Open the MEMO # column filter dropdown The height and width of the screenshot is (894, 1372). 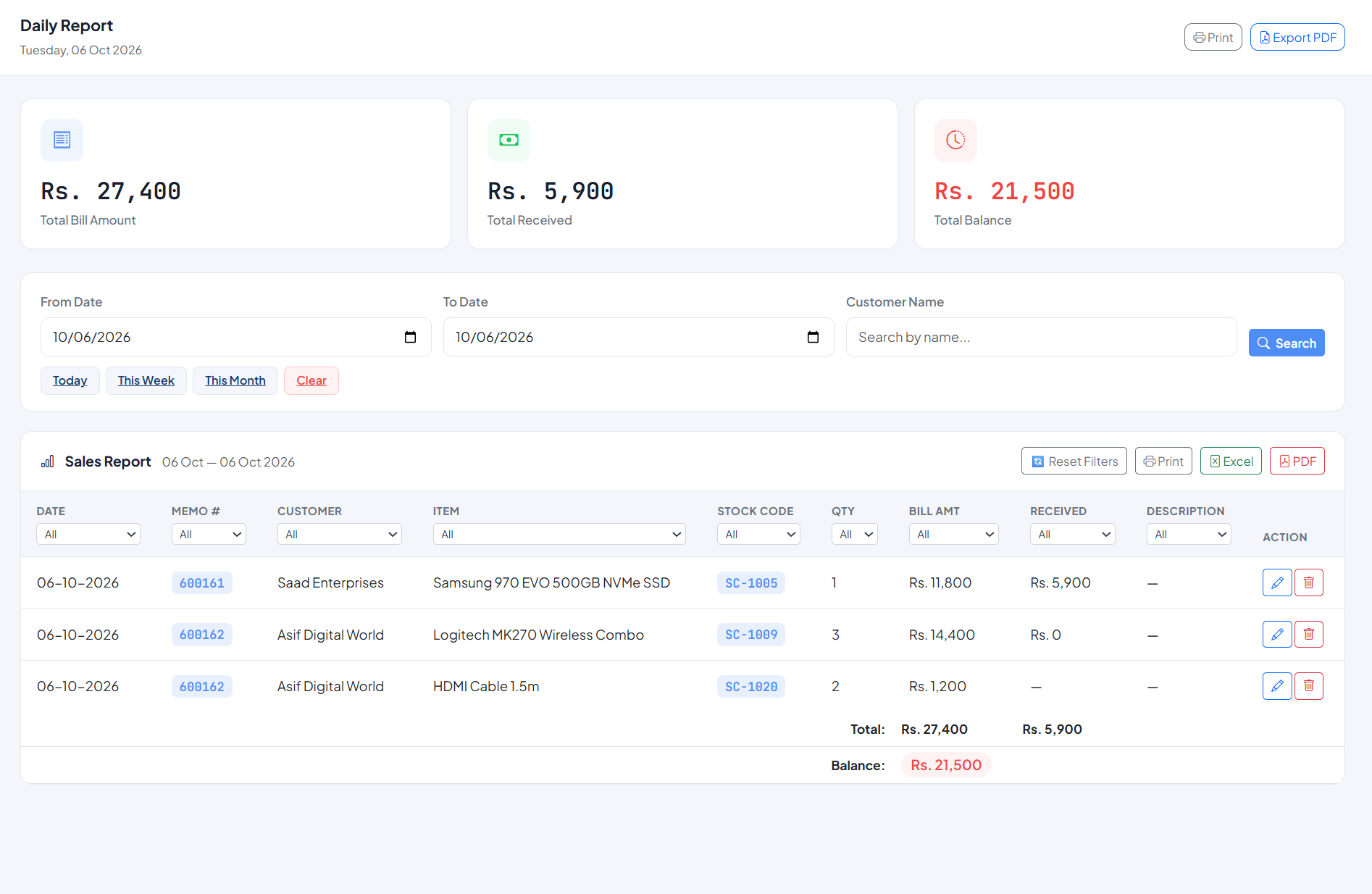(209, 534)
